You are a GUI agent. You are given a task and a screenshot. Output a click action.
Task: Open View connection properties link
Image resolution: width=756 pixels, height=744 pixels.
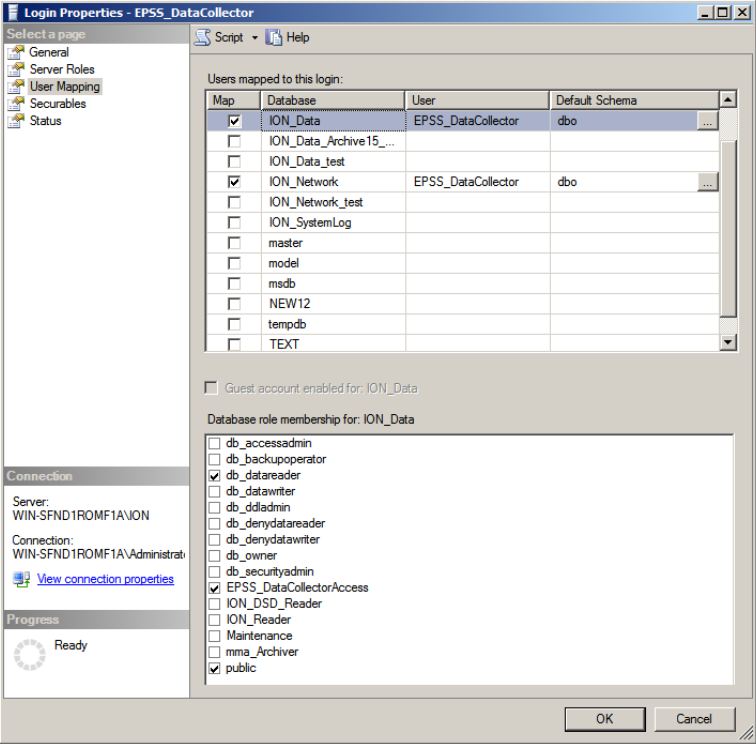point(105,579)
